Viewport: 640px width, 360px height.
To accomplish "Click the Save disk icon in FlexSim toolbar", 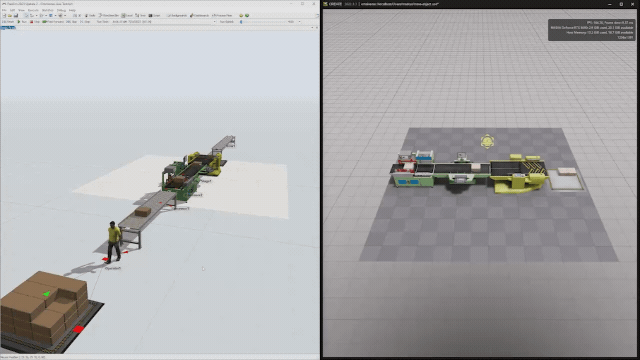I will point(16,16).
